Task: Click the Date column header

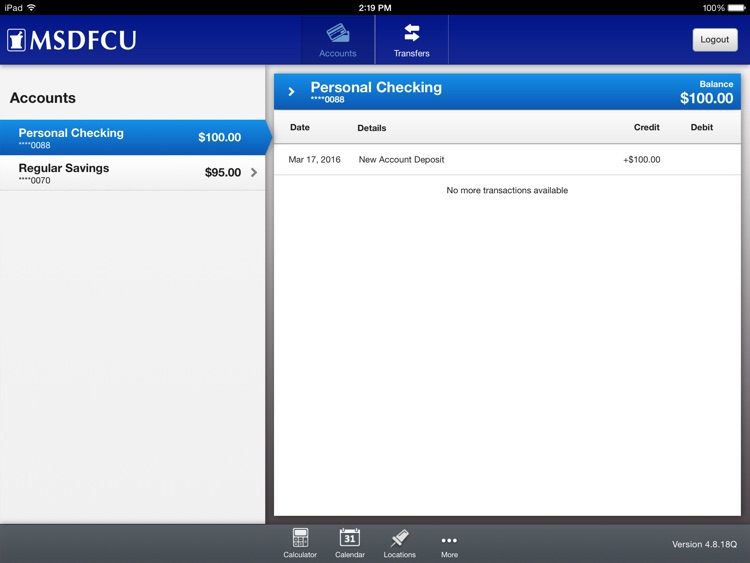Action: tap(300, 127)
